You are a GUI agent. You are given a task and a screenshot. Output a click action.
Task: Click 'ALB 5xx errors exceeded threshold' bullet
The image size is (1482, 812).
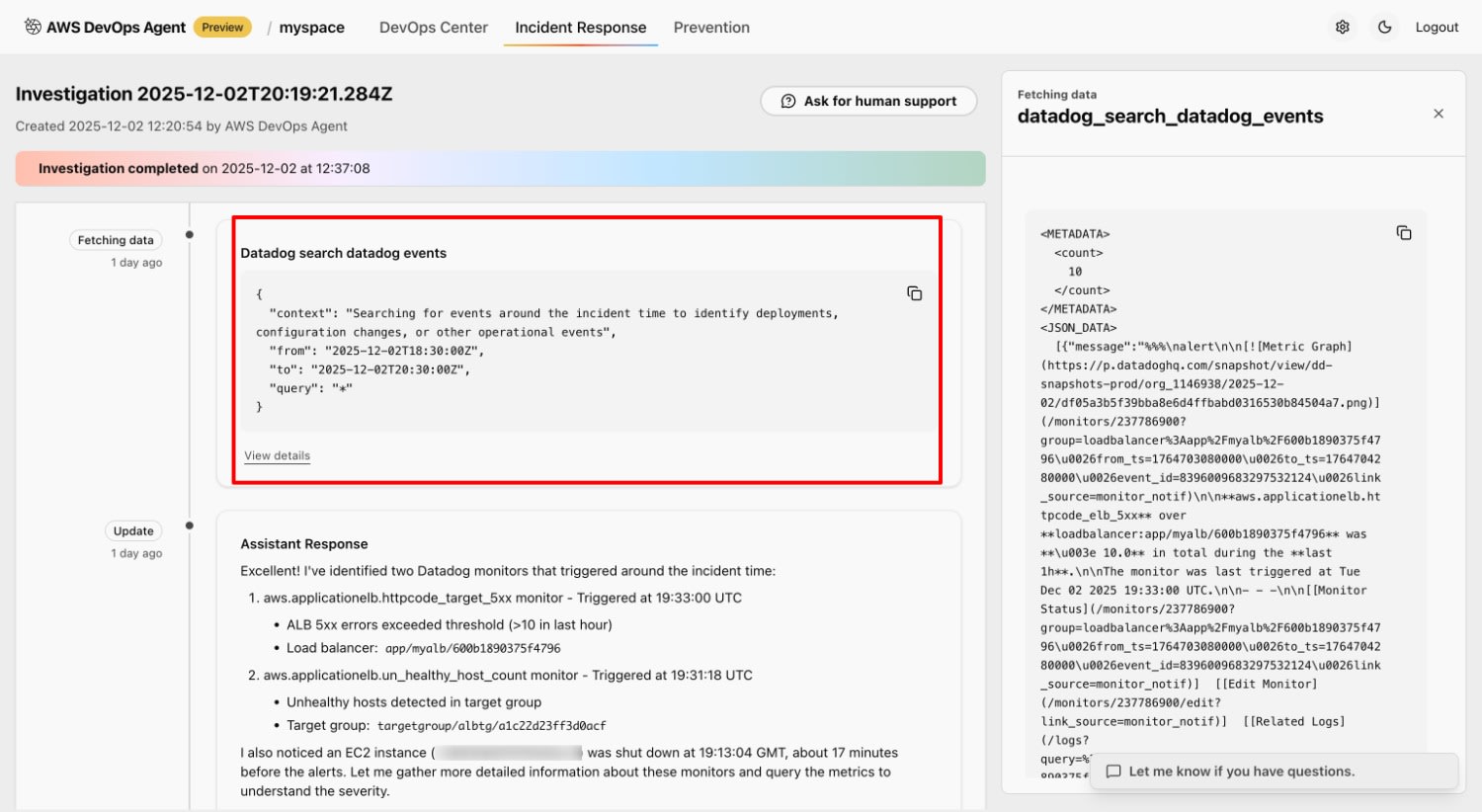[x=450, y=625]
